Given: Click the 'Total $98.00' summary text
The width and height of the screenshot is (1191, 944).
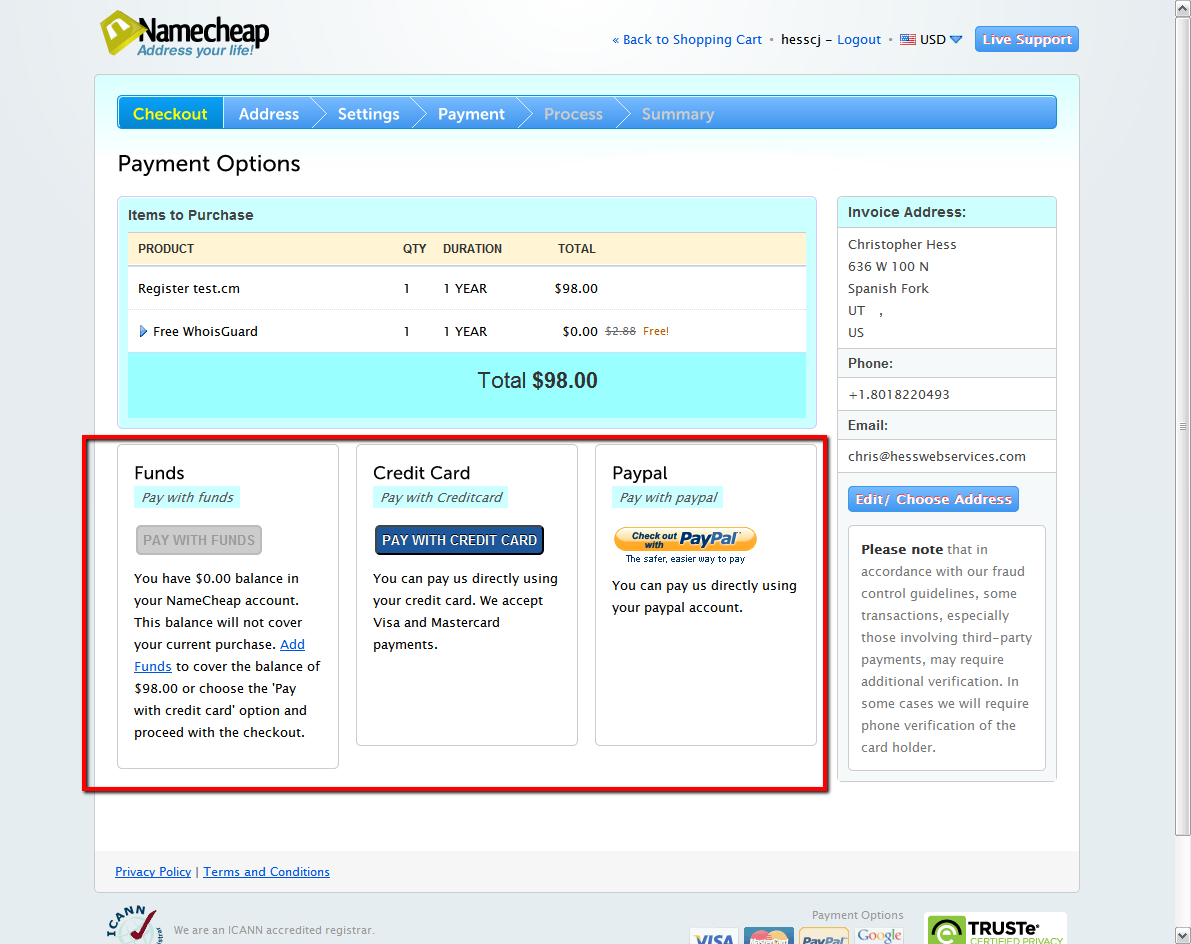Looking at the screenshot, I should [537, 380].
